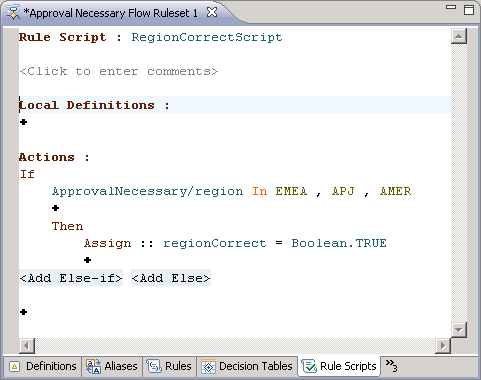Image resolution: width=481 pixels, height=380 pixels.
Task: Show the hidden tabs overflow list
Action: [x=391, y=365]
